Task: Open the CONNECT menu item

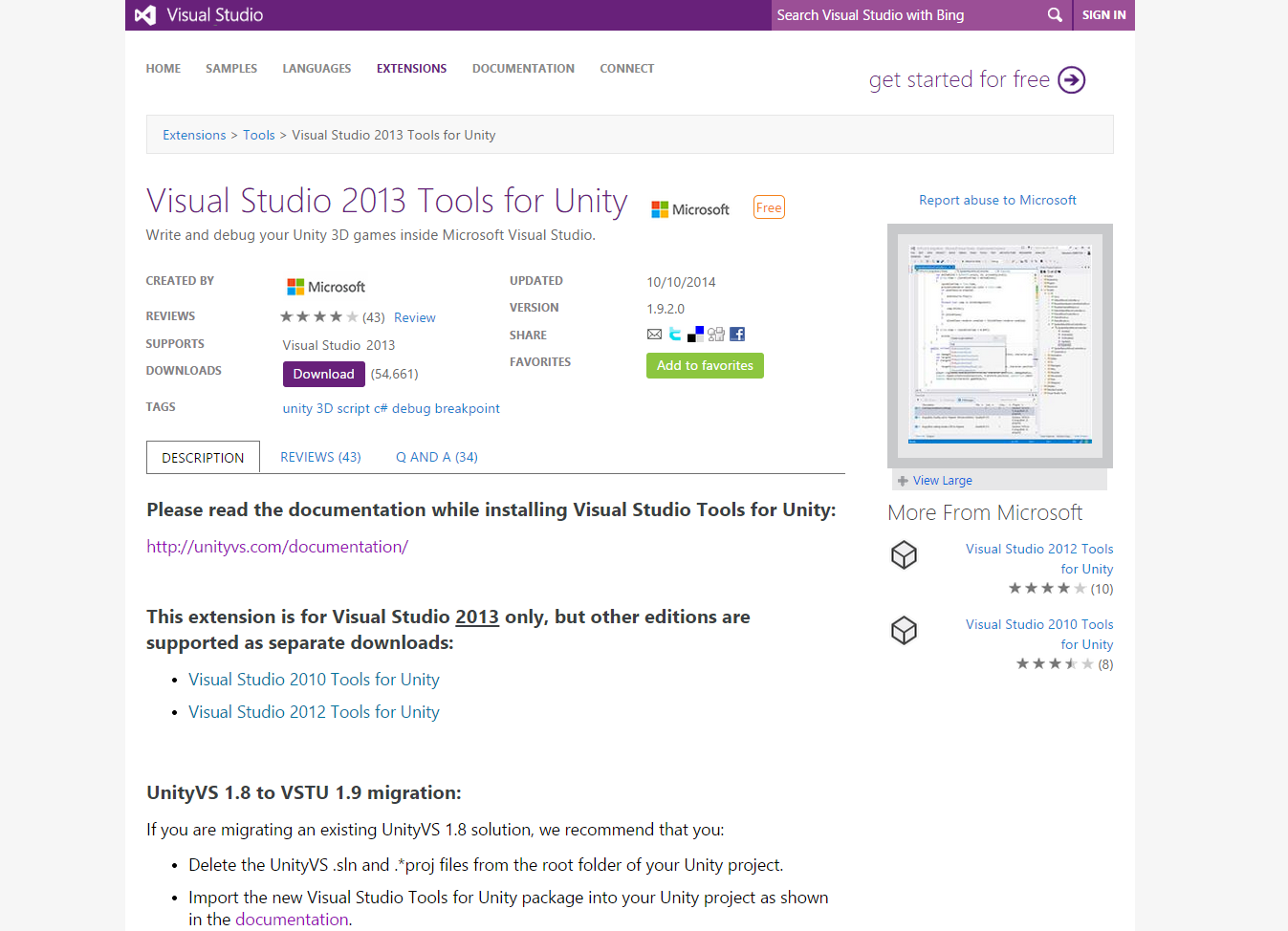Action: coord(627,69)
